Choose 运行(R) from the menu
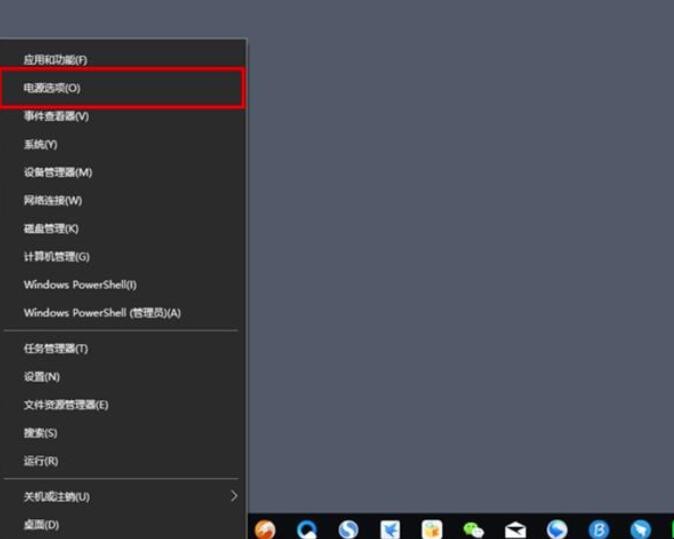674x539 pixels. (x=41, y=461)
